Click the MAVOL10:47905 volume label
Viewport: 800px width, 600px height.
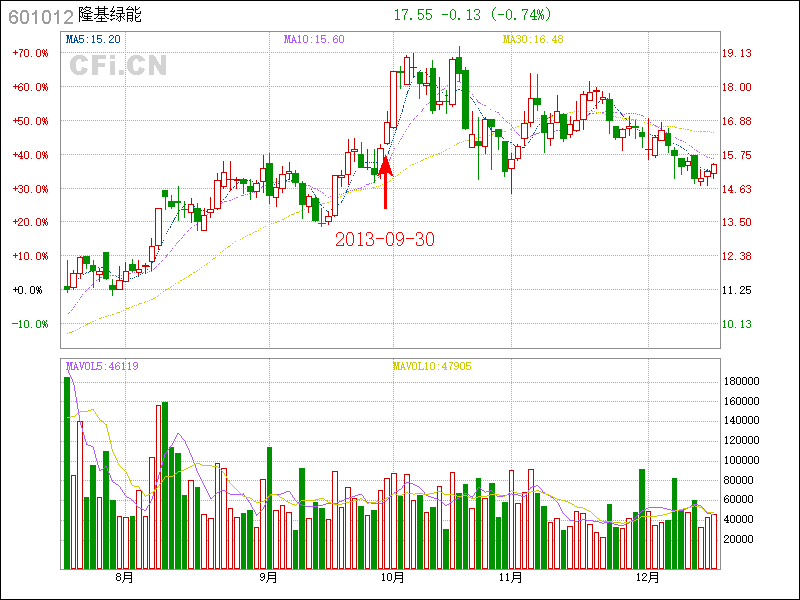[431, 366]
